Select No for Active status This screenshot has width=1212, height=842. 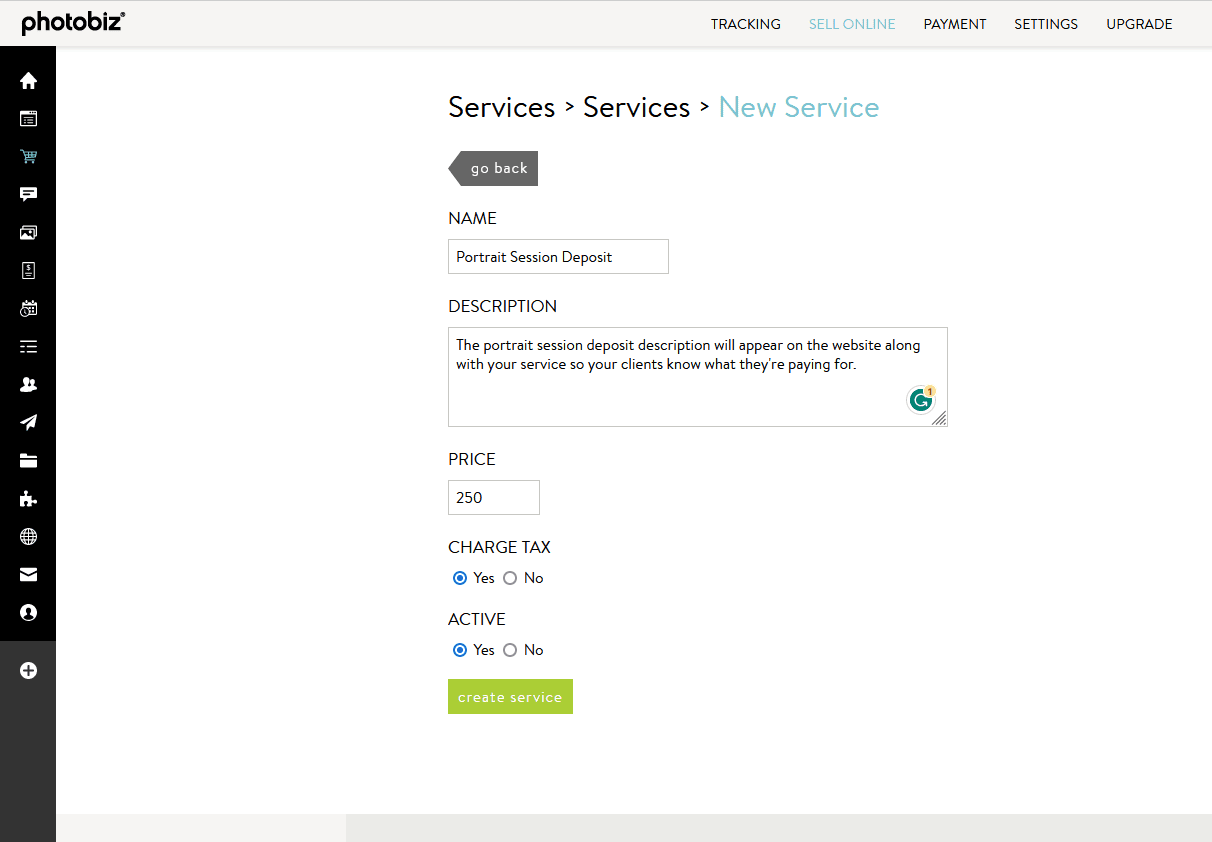510,649
